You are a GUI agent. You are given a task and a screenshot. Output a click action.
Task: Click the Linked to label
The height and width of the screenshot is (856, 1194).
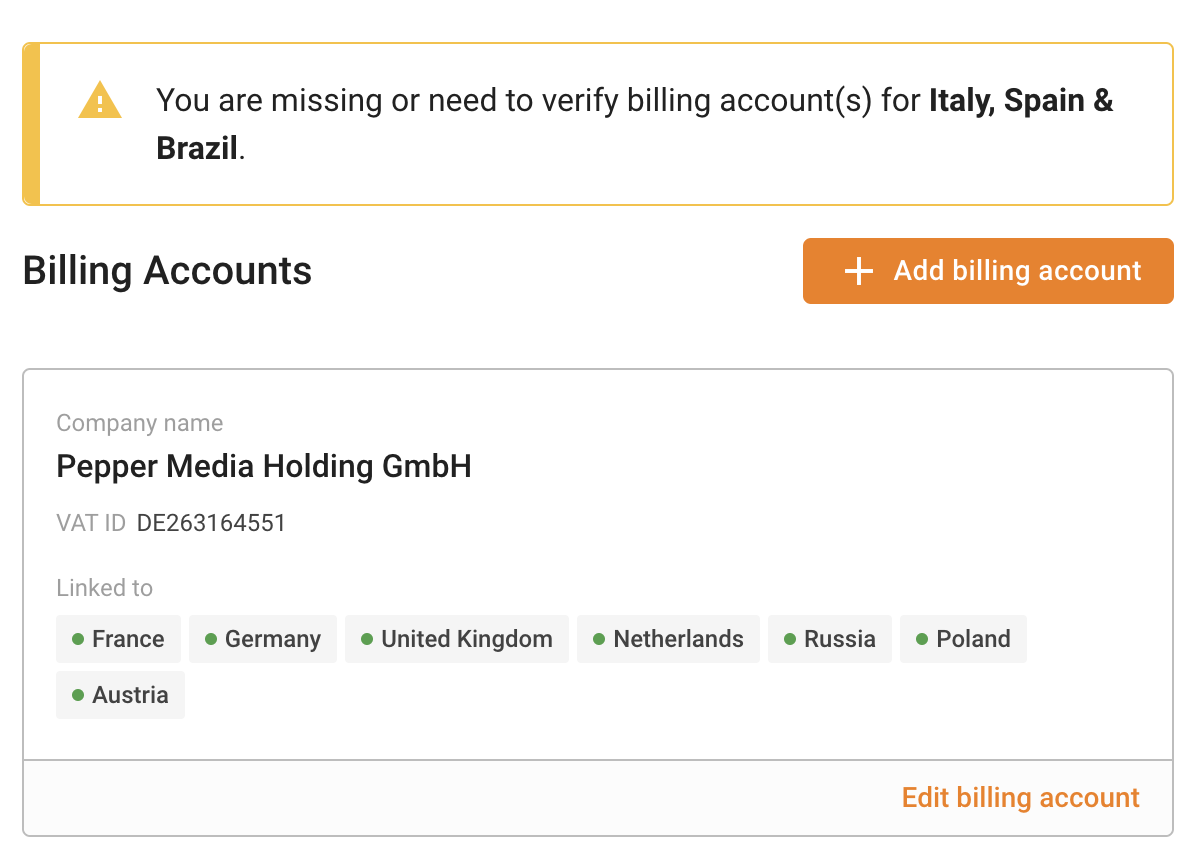[x=105, y=588]
